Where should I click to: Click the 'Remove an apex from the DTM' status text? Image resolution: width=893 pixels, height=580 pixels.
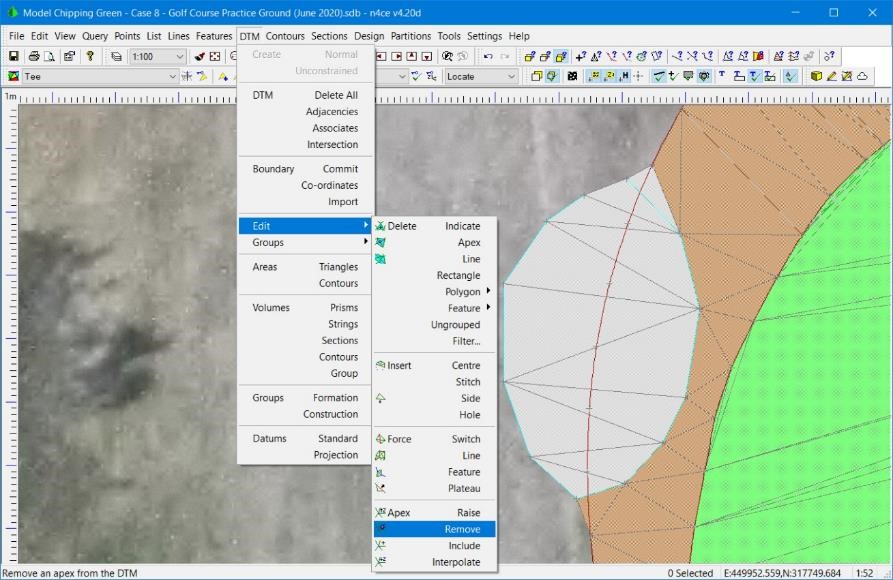coord(69,573)
